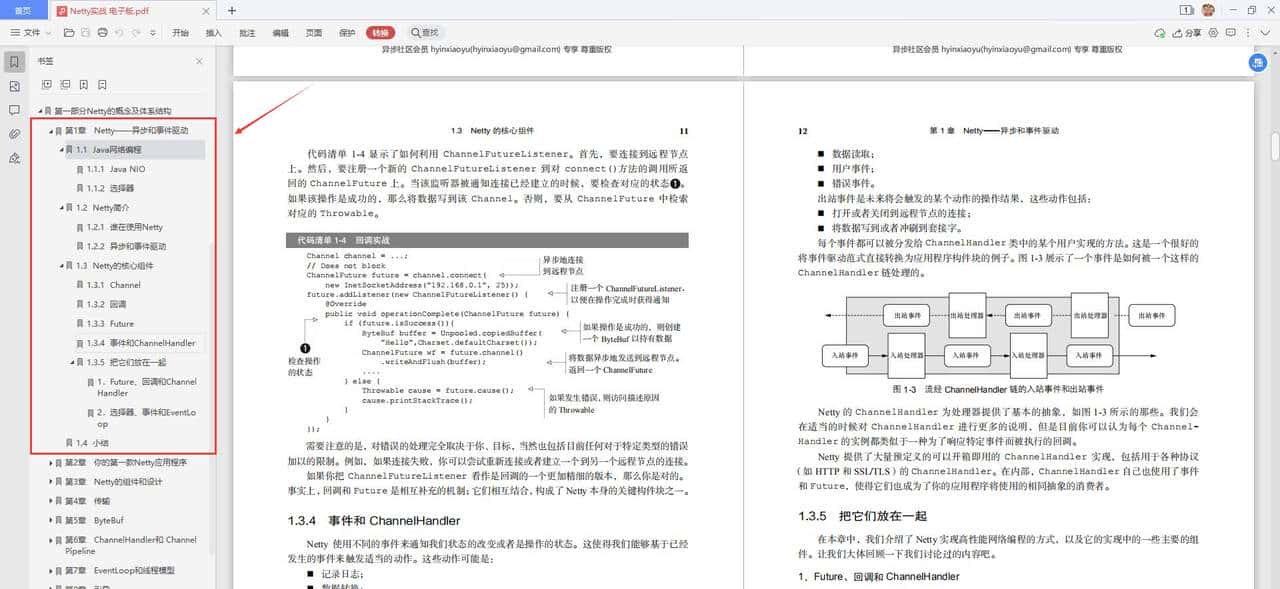
Task: Click the settings gear icon top right
Action: (x=1214, y=33)
